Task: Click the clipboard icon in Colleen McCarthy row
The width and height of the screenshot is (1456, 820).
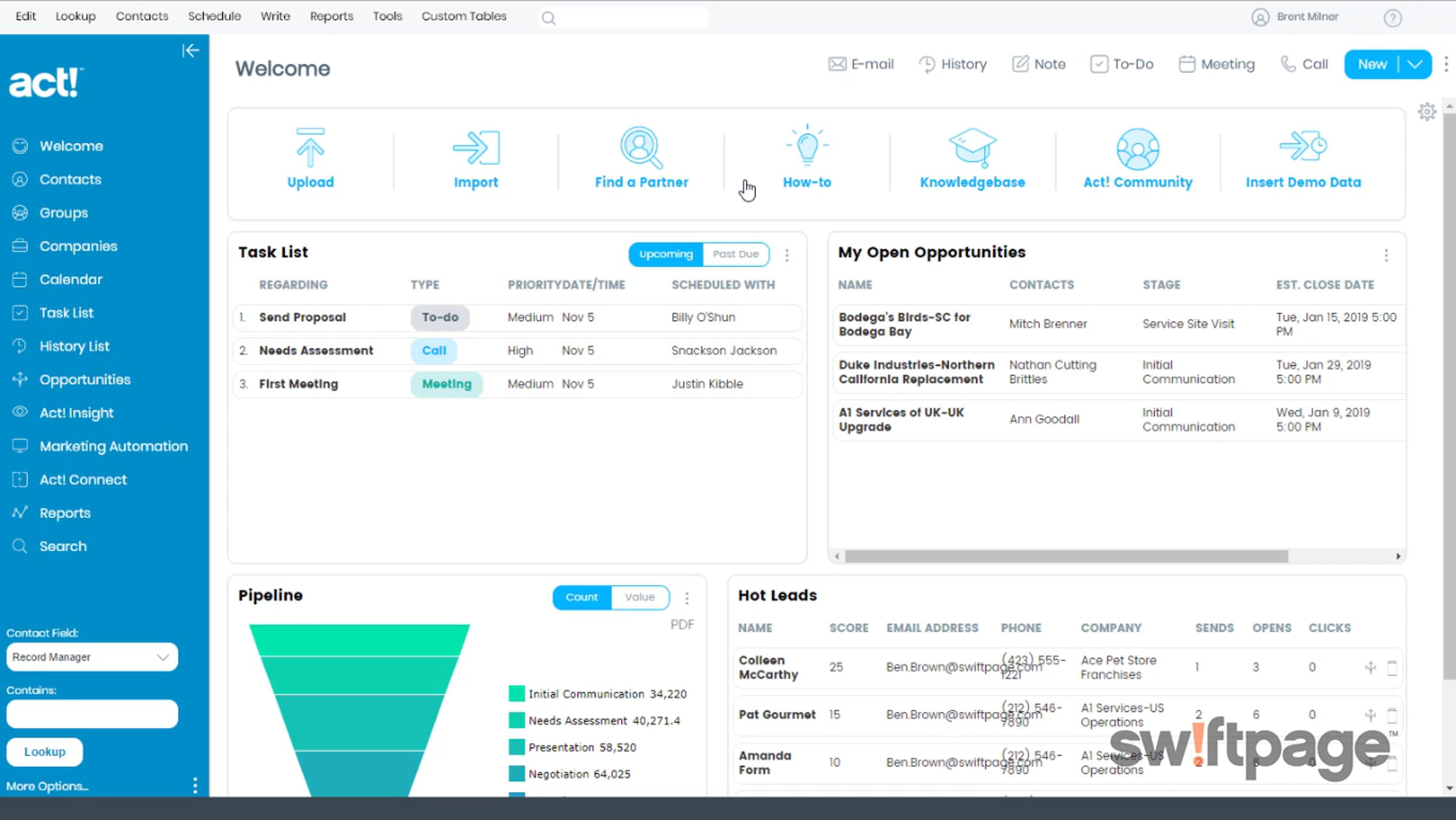Action: [1392, 668]
